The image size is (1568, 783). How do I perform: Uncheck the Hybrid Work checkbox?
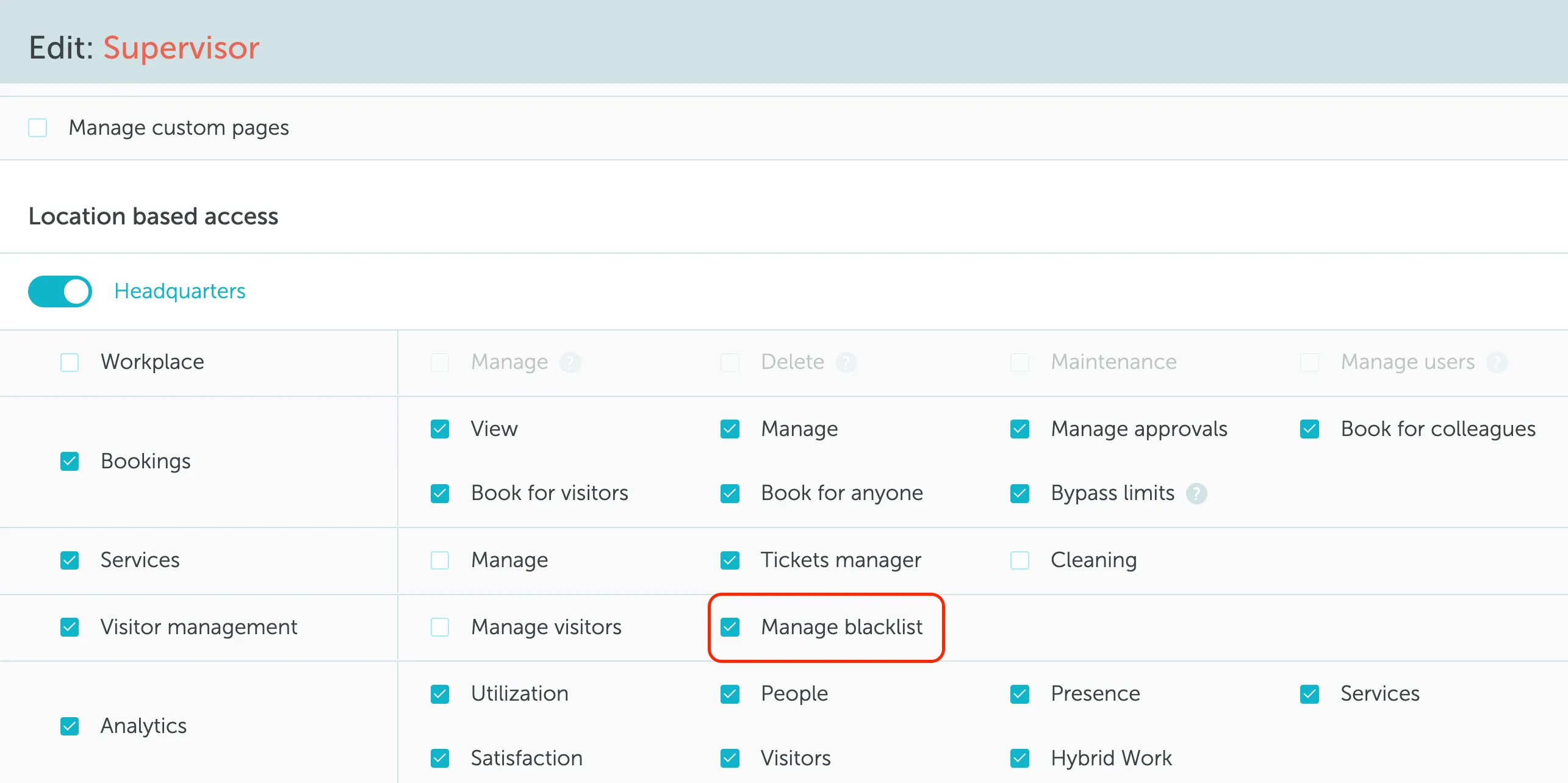[x=1020, y=759]
